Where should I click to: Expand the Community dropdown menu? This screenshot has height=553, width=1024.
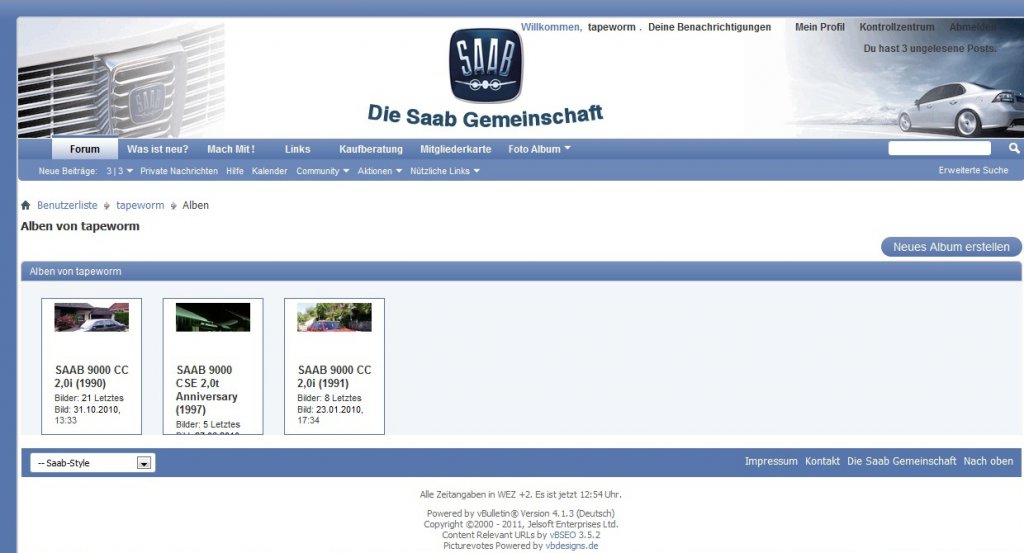pos(323,171)
